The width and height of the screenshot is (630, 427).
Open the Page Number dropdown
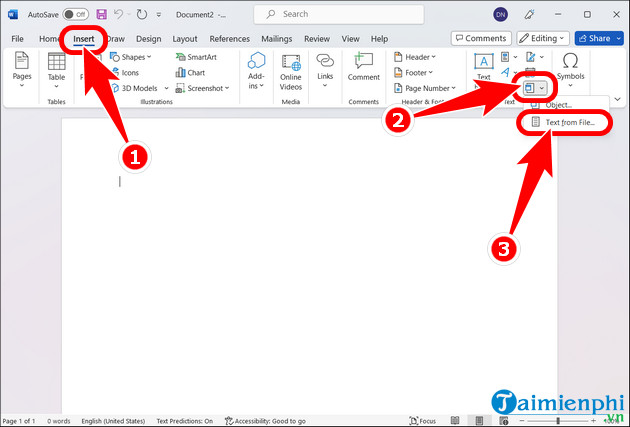click(425, 88)
